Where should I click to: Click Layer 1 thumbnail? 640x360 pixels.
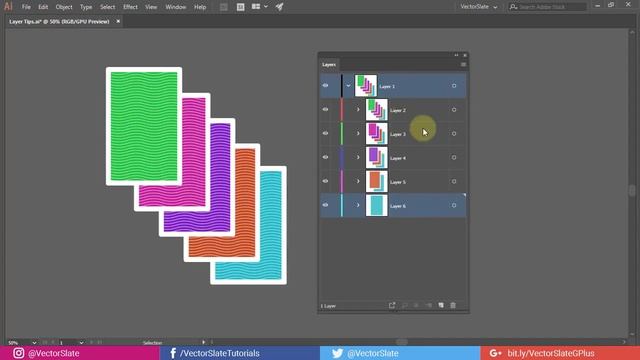tap(366, 86)
